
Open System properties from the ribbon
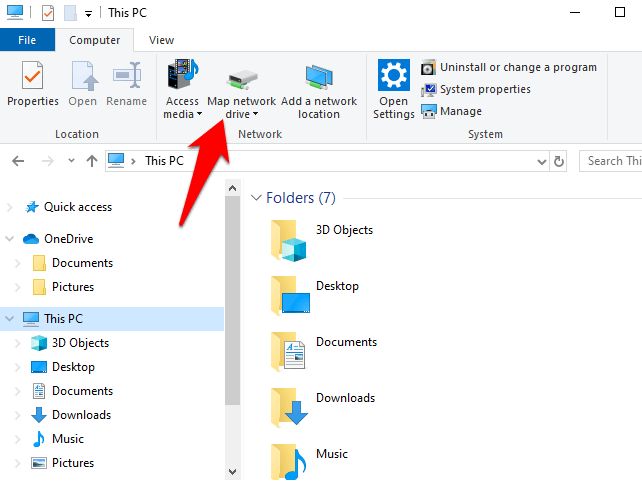point(476,89)
